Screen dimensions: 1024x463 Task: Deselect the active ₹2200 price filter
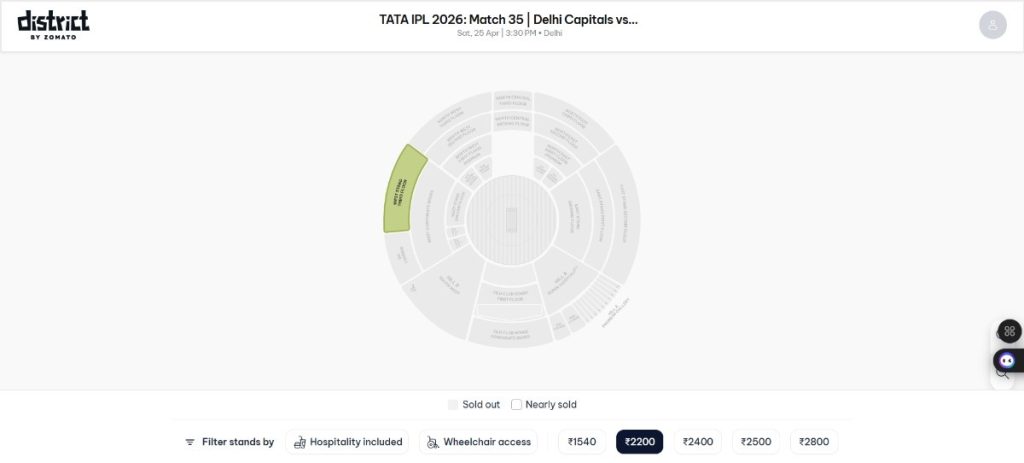pos(639,442)
